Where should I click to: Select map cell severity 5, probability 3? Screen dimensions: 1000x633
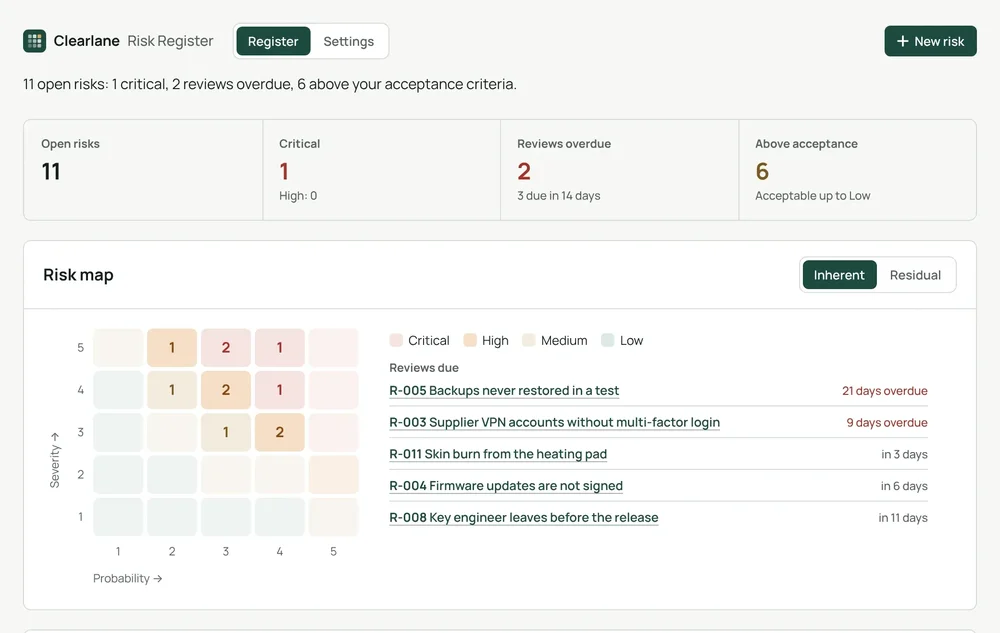tap(226, 347)
